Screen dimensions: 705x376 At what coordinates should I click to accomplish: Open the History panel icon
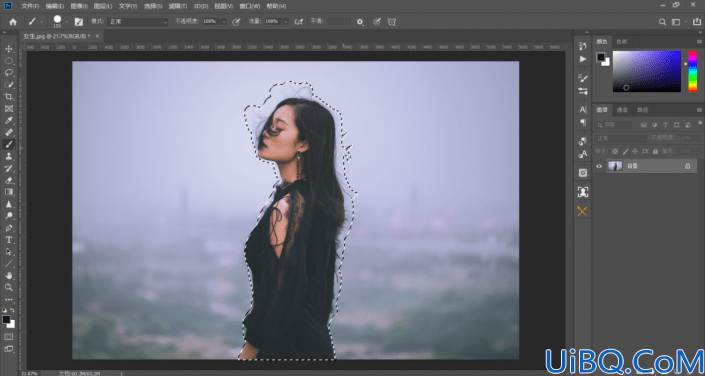583,46
